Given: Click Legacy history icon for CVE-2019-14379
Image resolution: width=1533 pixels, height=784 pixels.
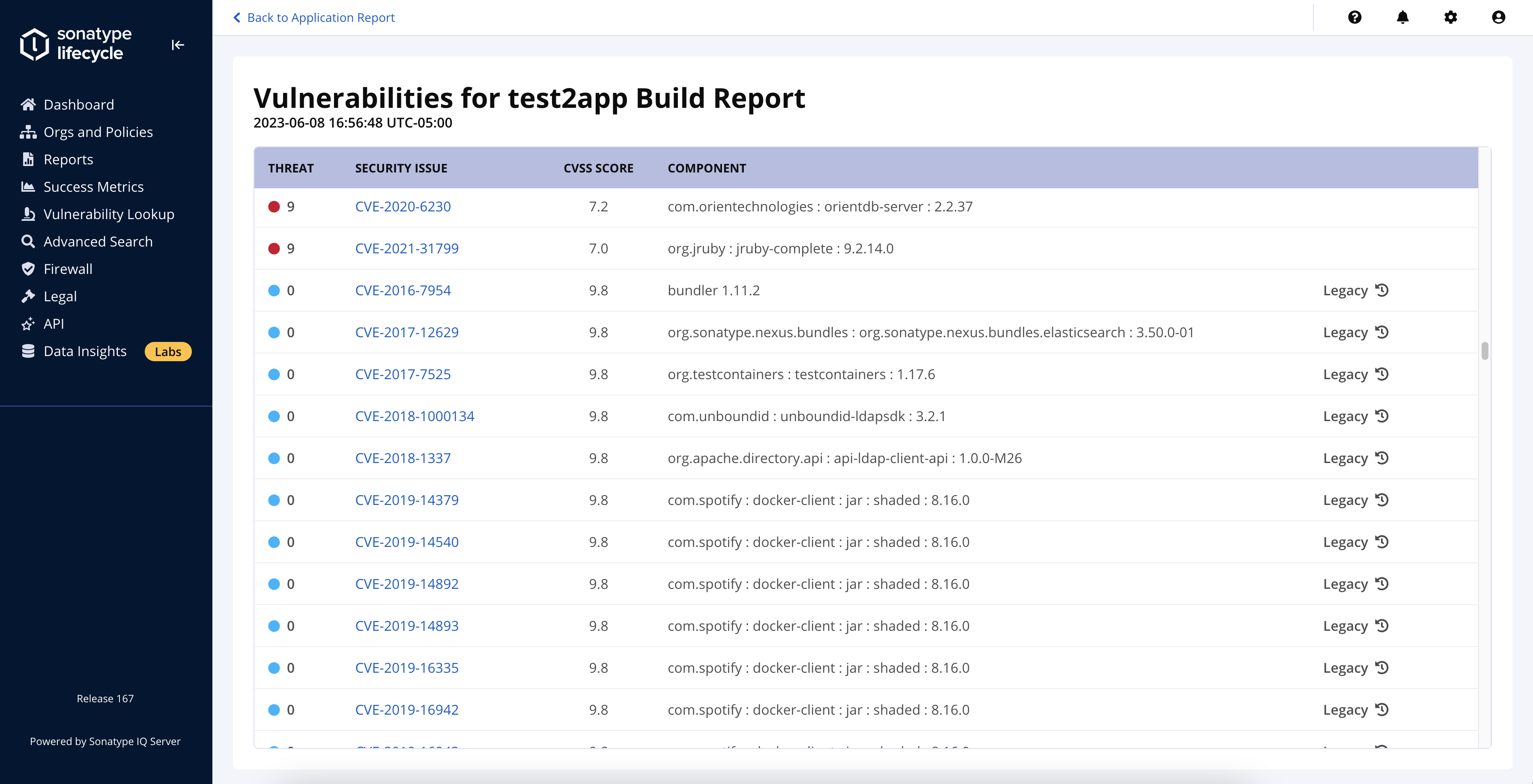Looking at the screenshot, I should [x=1382, y=500].
